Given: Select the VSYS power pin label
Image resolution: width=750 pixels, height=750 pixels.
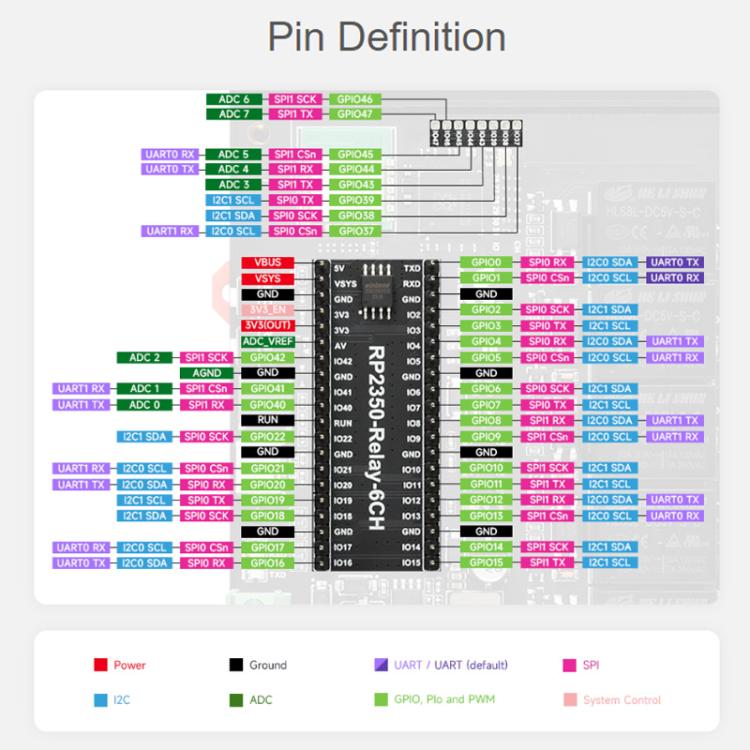Looking at the screenshot, I should coord(268,278).
